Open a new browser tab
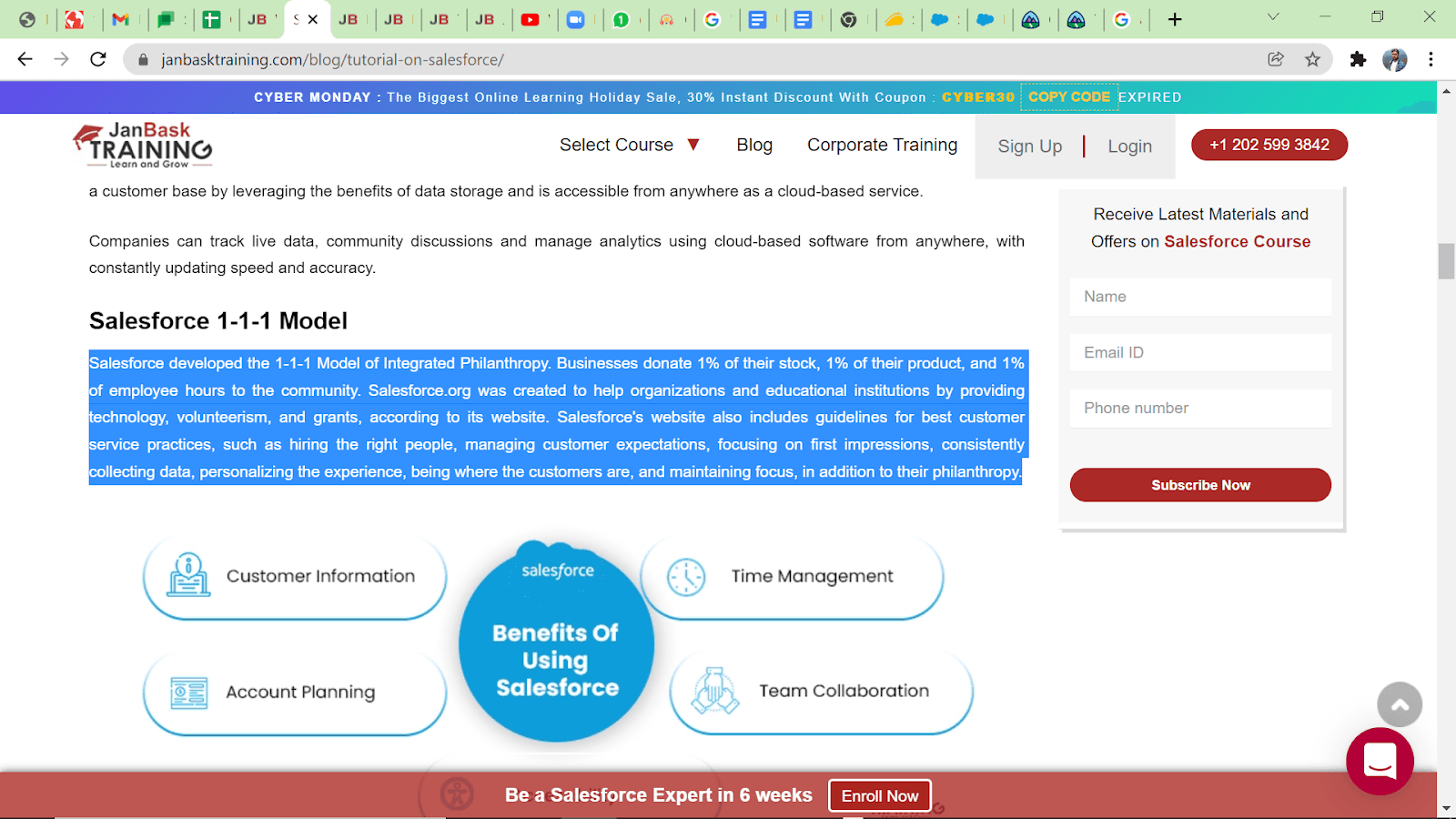 1175,19
